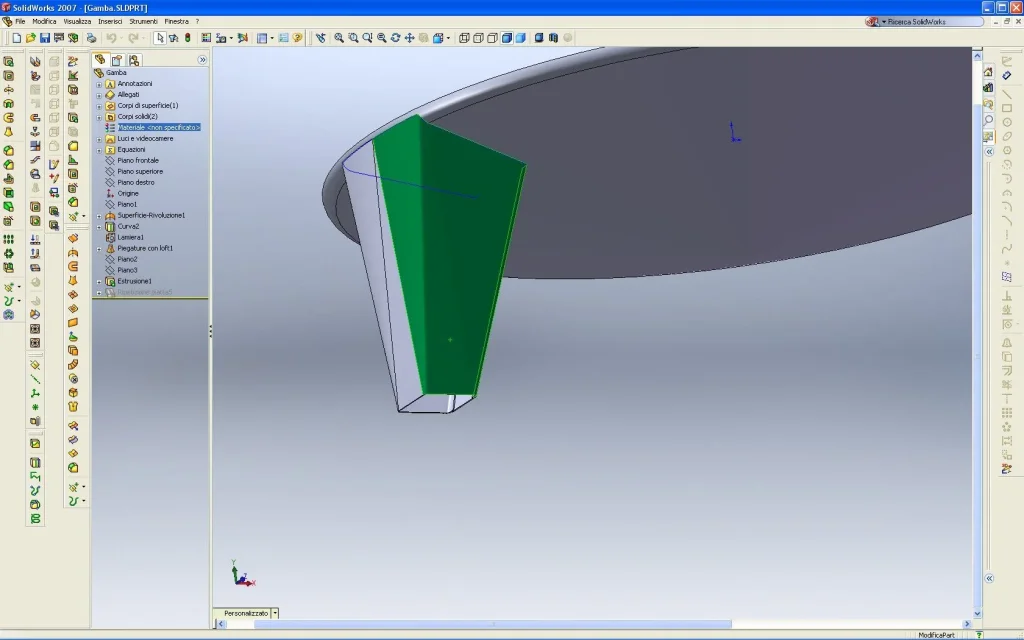
Task: Expand the Luci e videocamere node
Action: [99, 139]
